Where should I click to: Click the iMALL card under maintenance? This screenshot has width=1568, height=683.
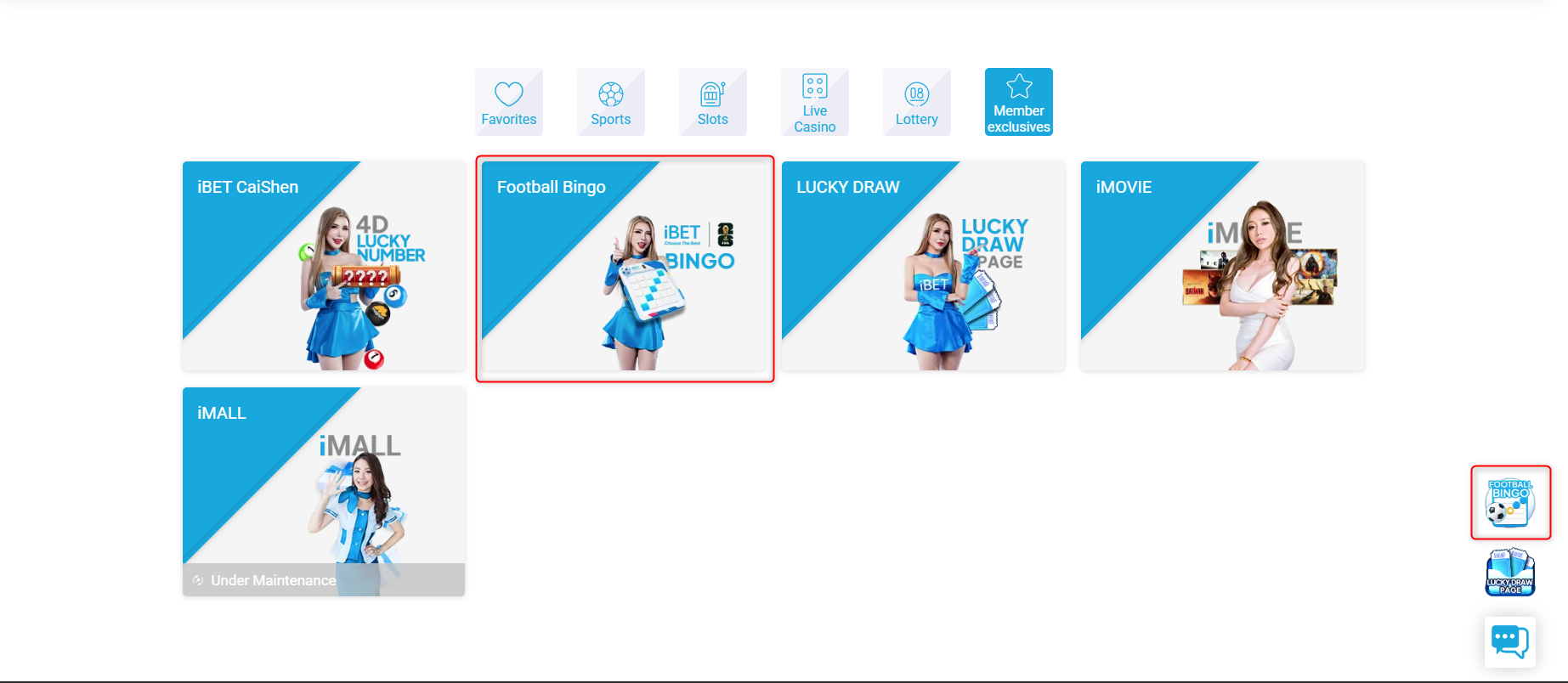coord(324,492)
